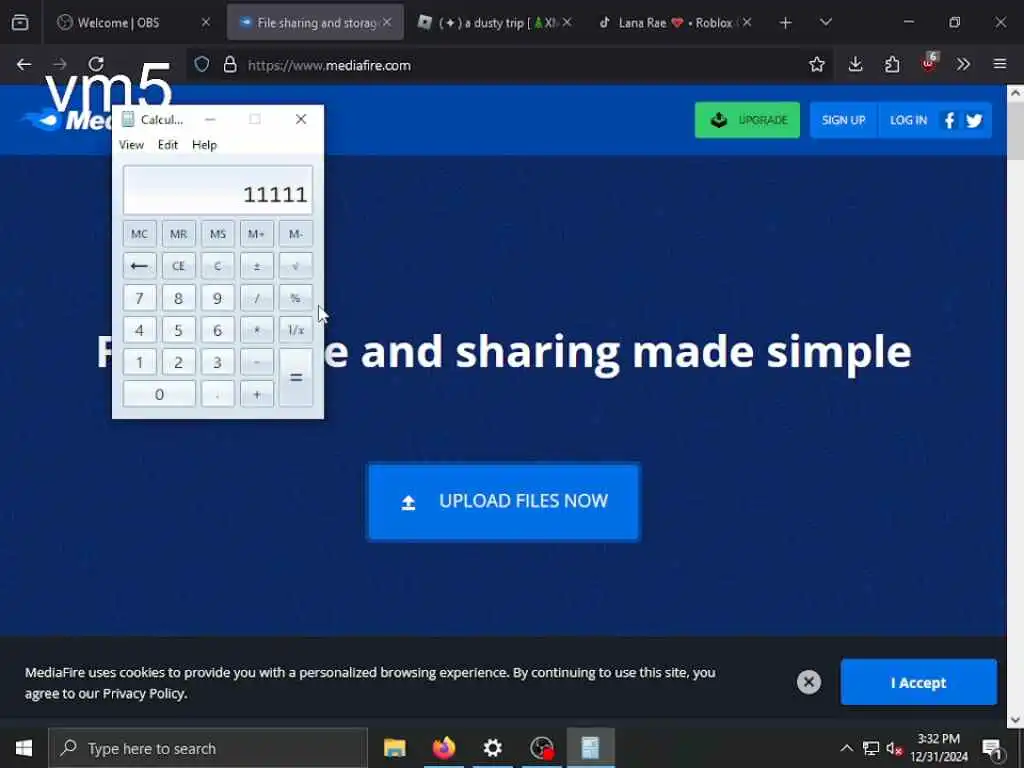
Task: Click the UPLOAD FILES NOW button
Action: (x=504, y=502)
